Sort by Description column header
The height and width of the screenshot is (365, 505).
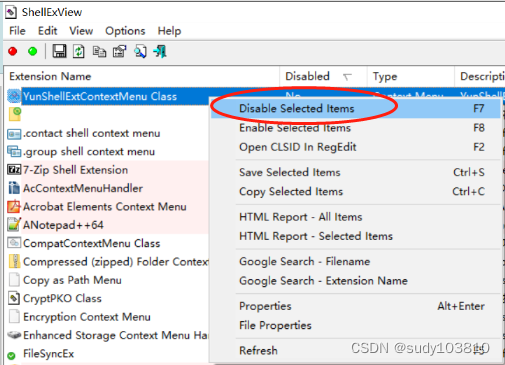pyautogui.click(x=480, y=77)
